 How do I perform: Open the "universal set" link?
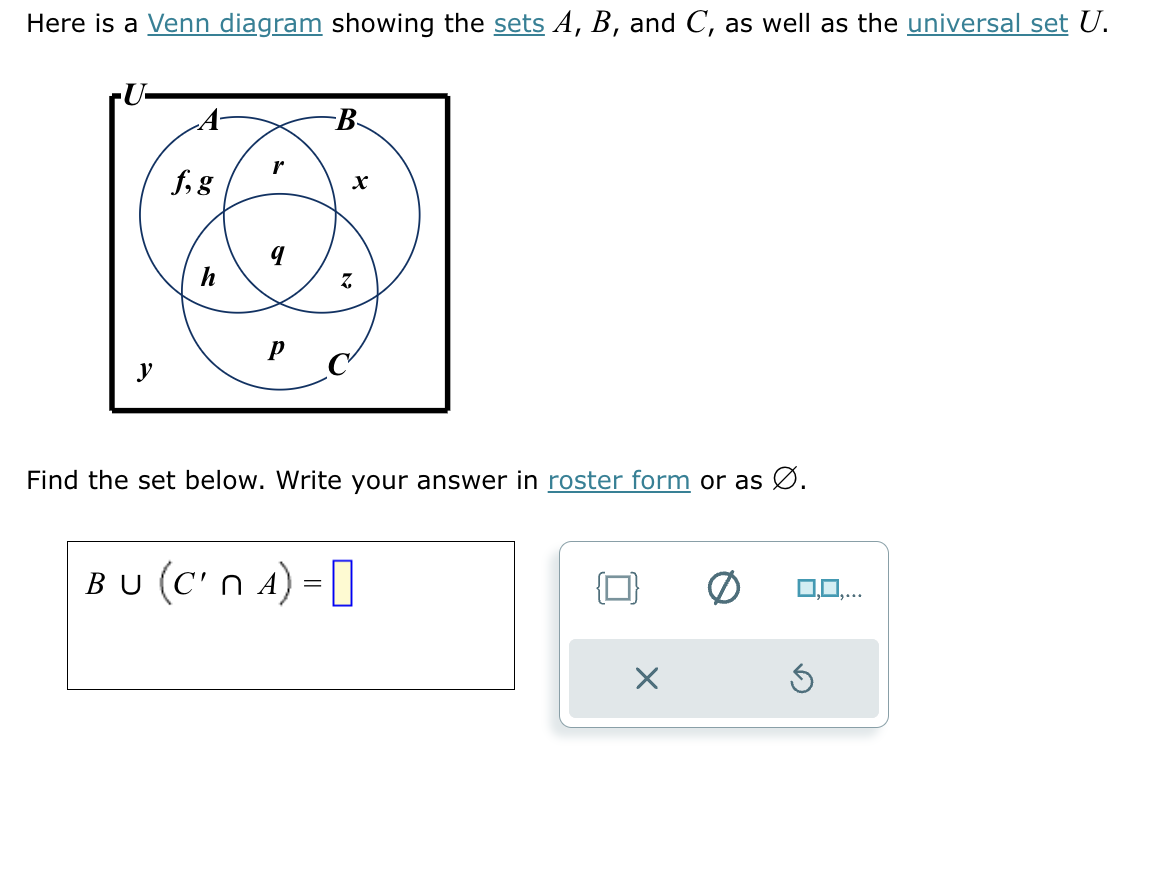coord(987,23)
